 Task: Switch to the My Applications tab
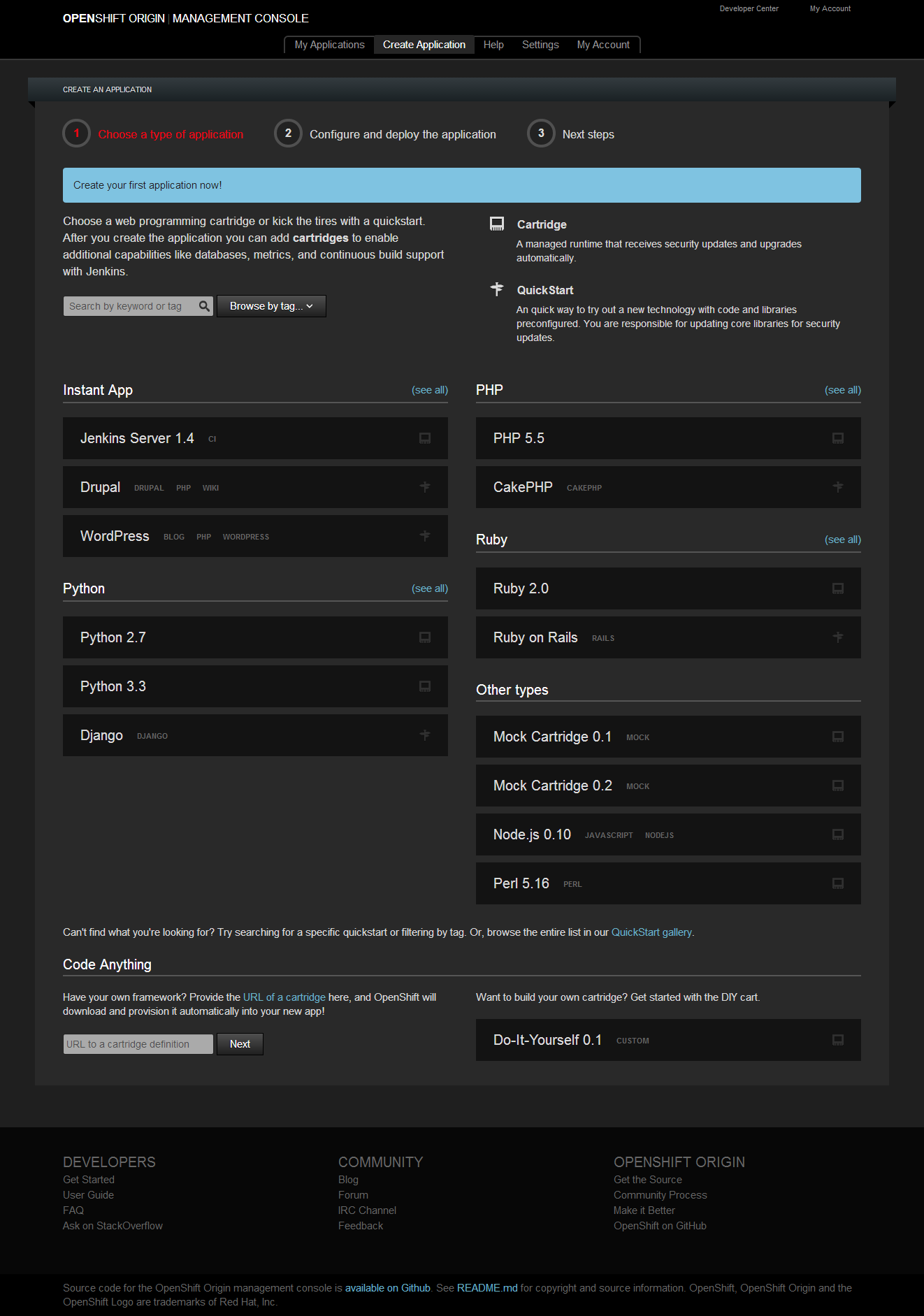pos(329,45)
